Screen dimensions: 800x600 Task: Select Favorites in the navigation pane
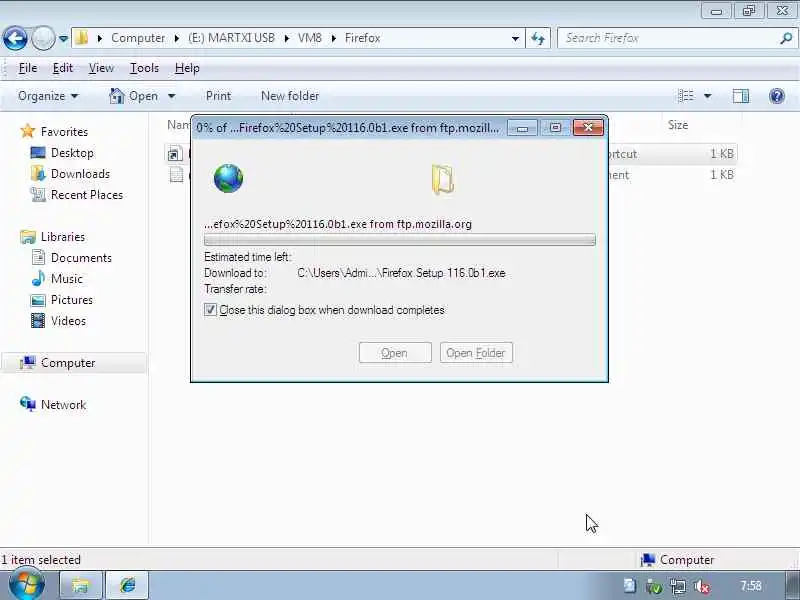pyautogui.click(x=64, y=132)
